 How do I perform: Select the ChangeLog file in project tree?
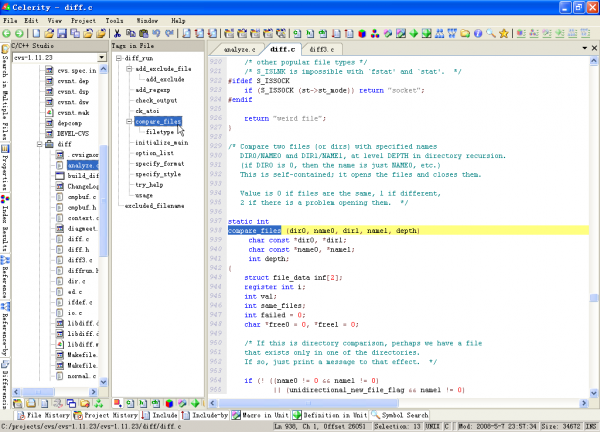pos(81,187)
